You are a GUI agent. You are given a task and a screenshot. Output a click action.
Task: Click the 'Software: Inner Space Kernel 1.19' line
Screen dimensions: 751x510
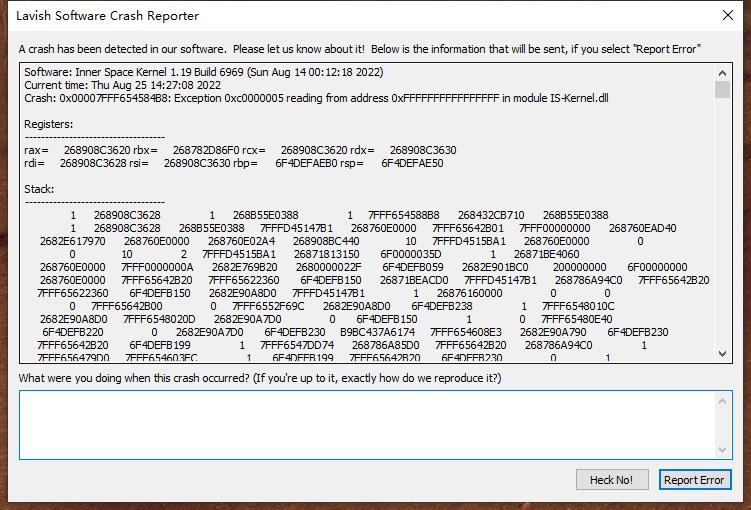(204, 72)
